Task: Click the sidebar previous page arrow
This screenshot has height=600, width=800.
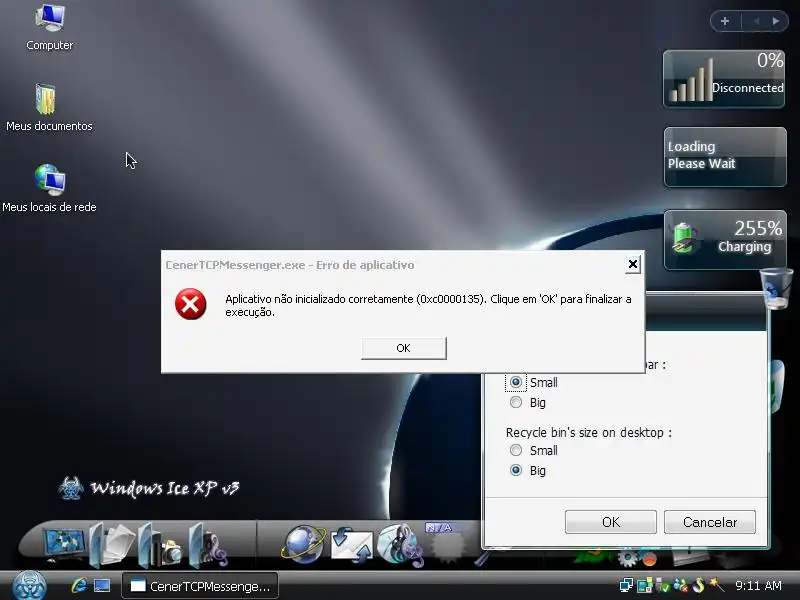Action: coord(756,21)
